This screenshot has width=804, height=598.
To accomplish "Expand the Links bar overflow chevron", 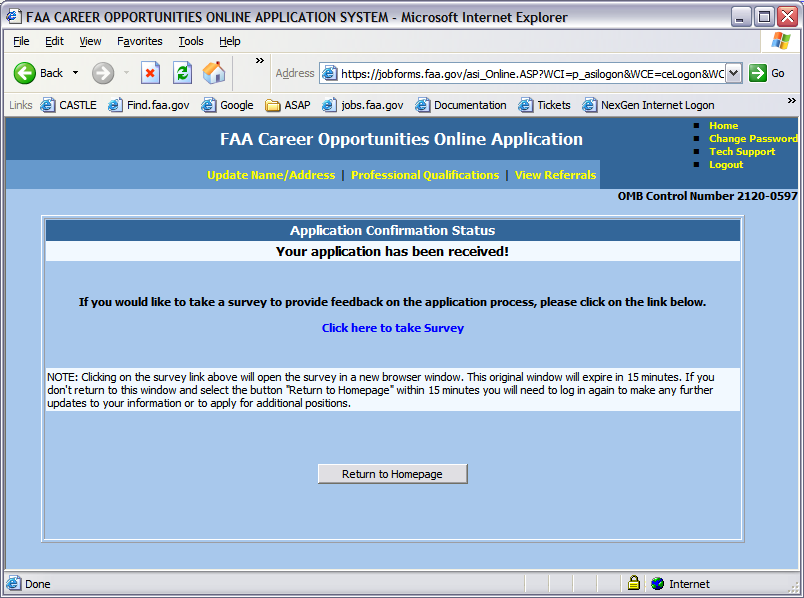I will click(x=792, y=101).
